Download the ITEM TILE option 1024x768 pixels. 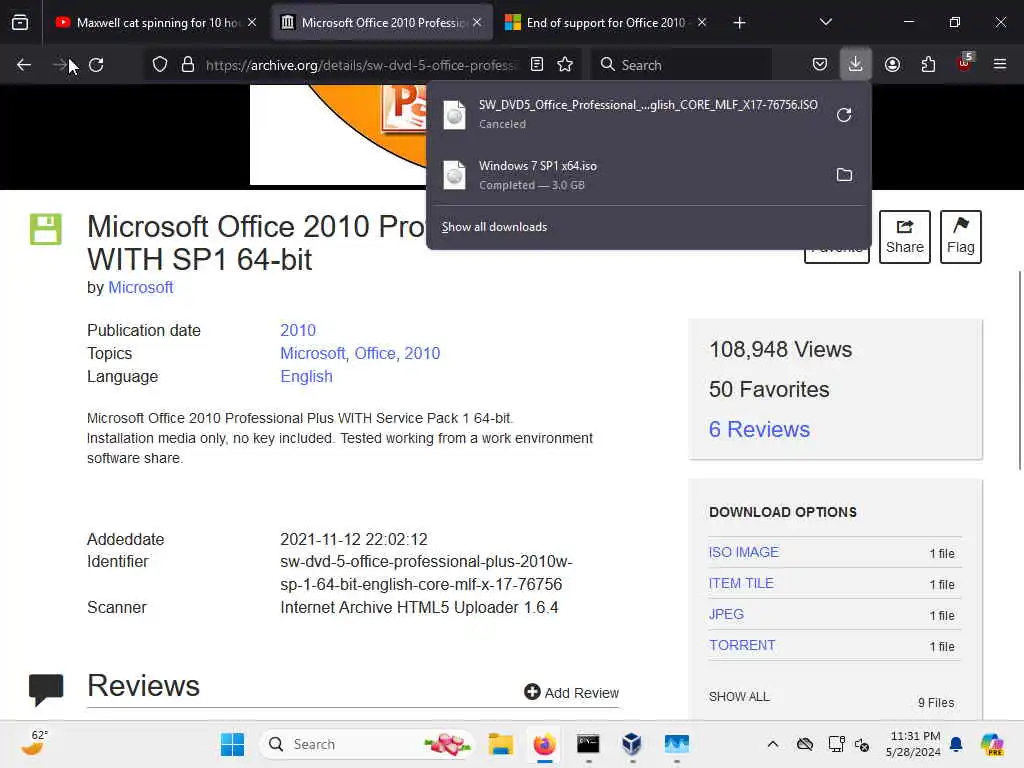pos(741,583)
